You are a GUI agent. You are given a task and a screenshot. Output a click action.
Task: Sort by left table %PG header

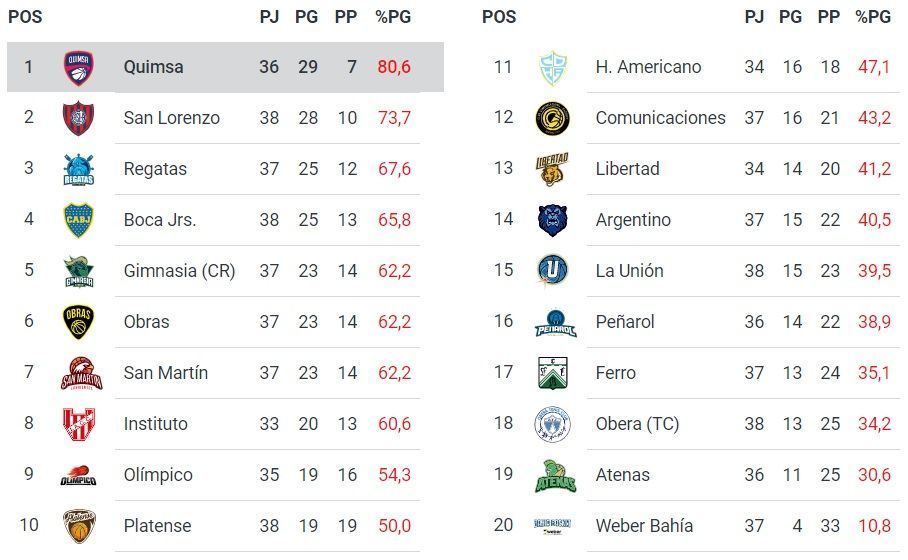(x=393, y=17)
